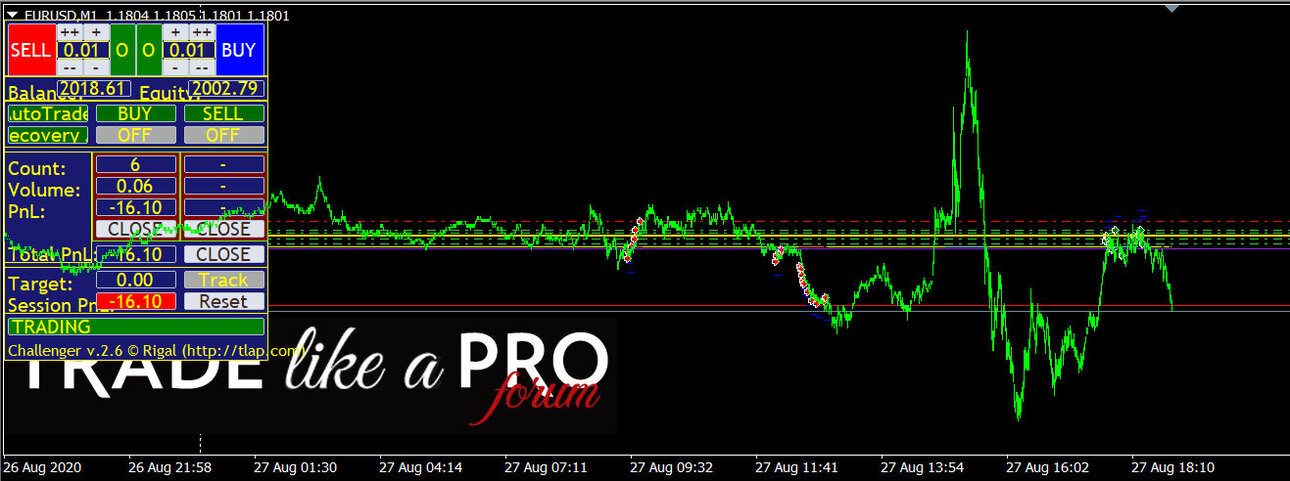Click the AutoTrade label button
The height and width of the screenshot is (481, 1290).
coord(48,114)
